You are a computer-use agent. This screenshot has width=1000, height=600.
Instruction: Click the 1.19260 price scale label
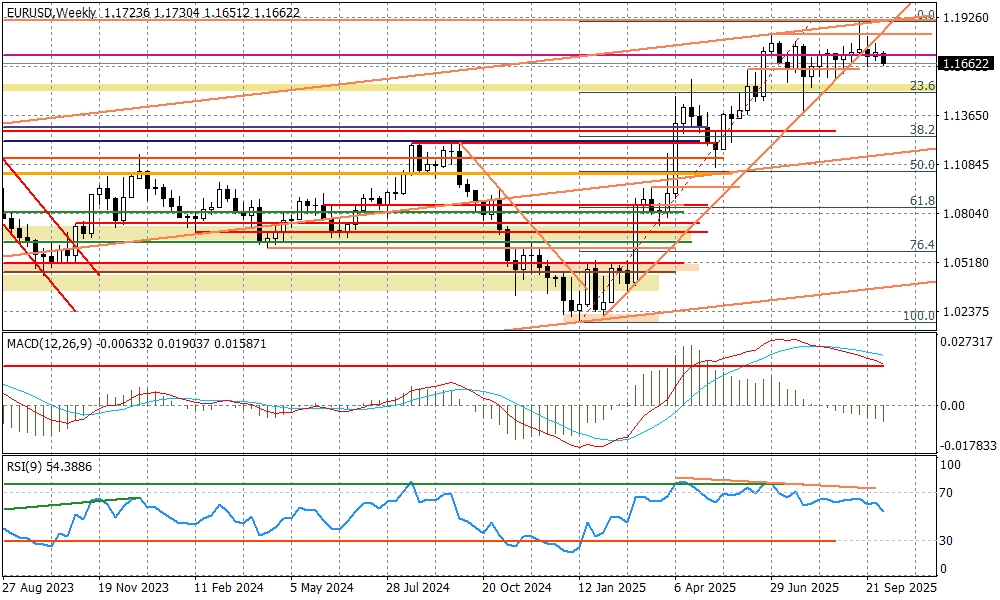[966, 17]
